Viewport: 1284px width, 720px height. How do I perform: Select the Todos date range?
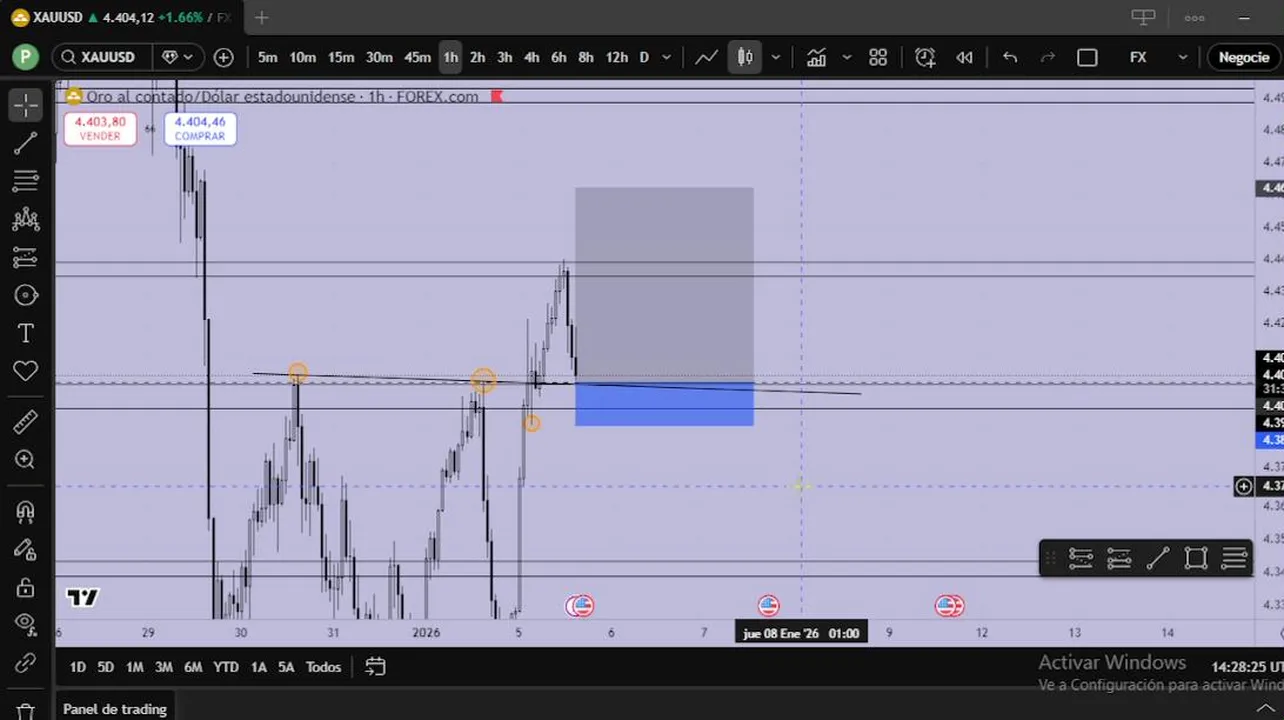[x=323, y=667]
